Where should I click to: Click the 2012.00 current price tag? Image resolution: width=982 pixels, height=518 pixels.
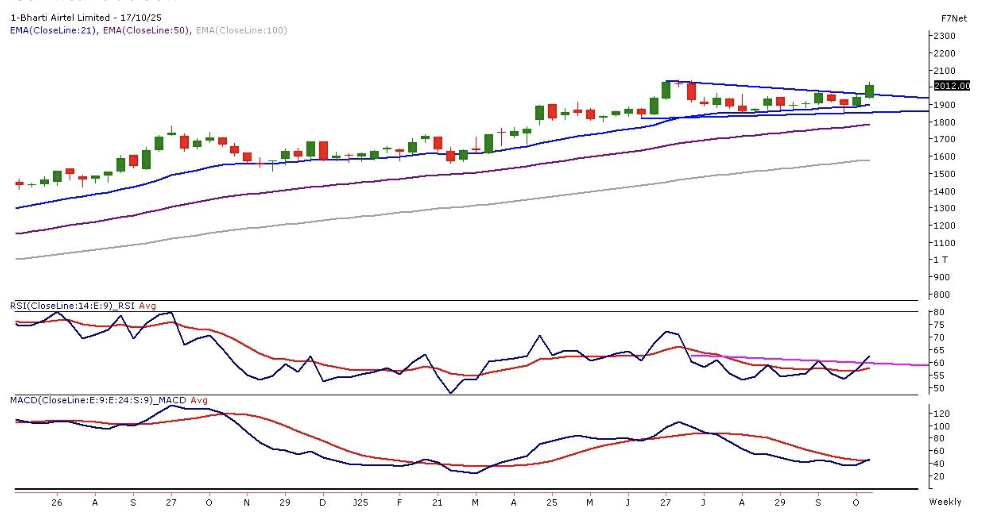coord(951,86)
